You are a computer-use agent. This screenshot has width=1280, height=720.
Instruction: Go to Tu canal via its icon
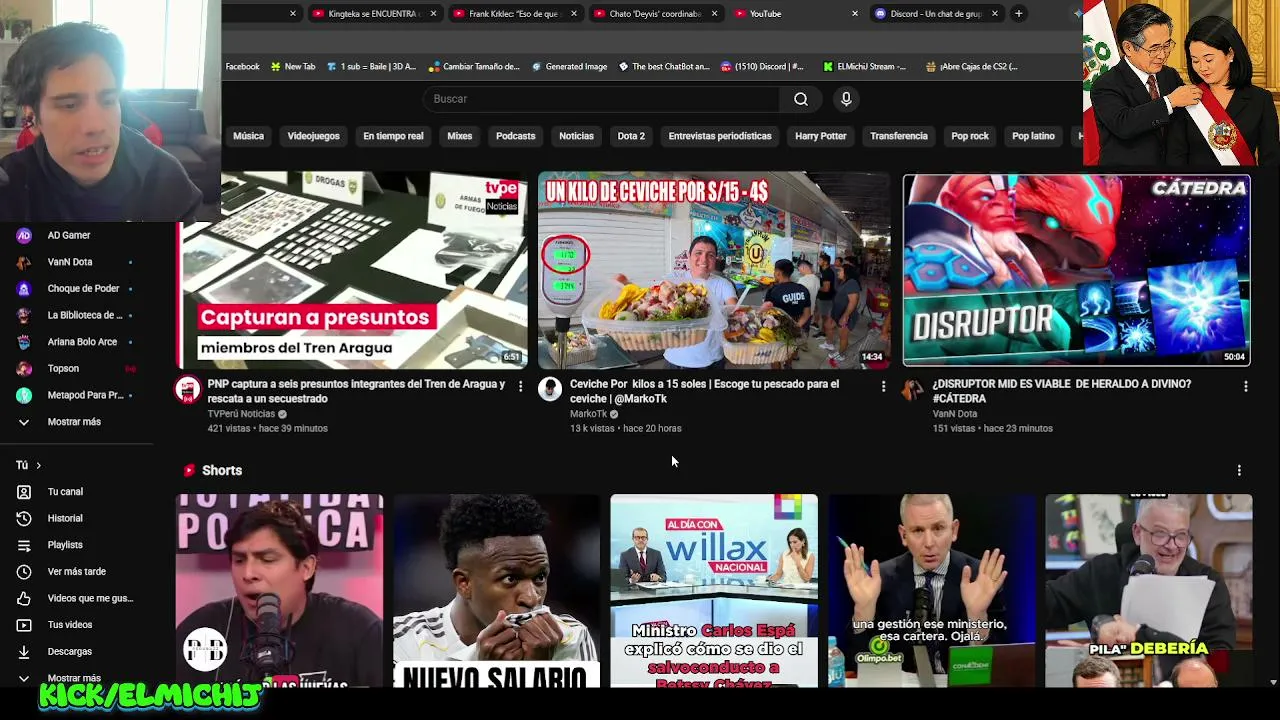click(x=24, y=492)
